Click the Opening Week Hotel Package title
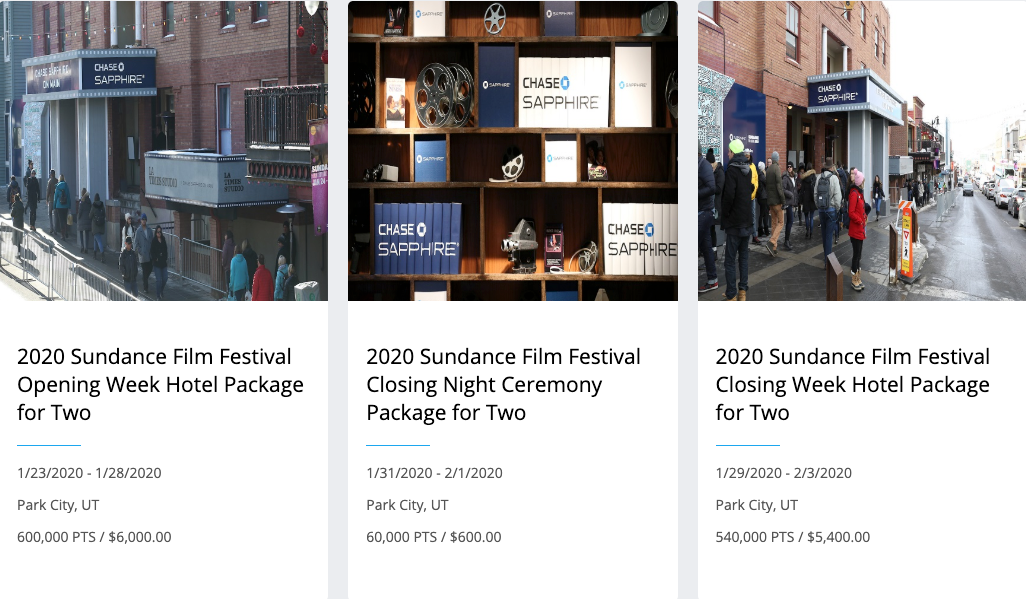The image size is (1026, 599). click(160, 384)
